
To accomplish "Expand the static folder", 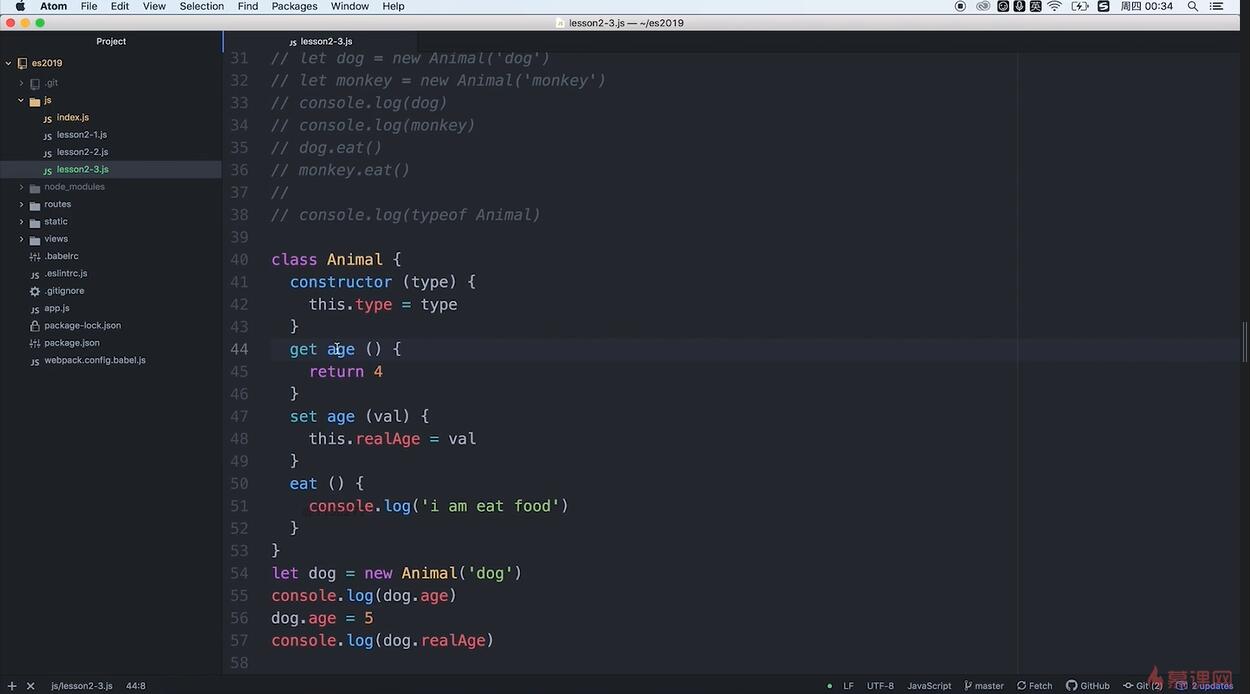I will point(21,221).
